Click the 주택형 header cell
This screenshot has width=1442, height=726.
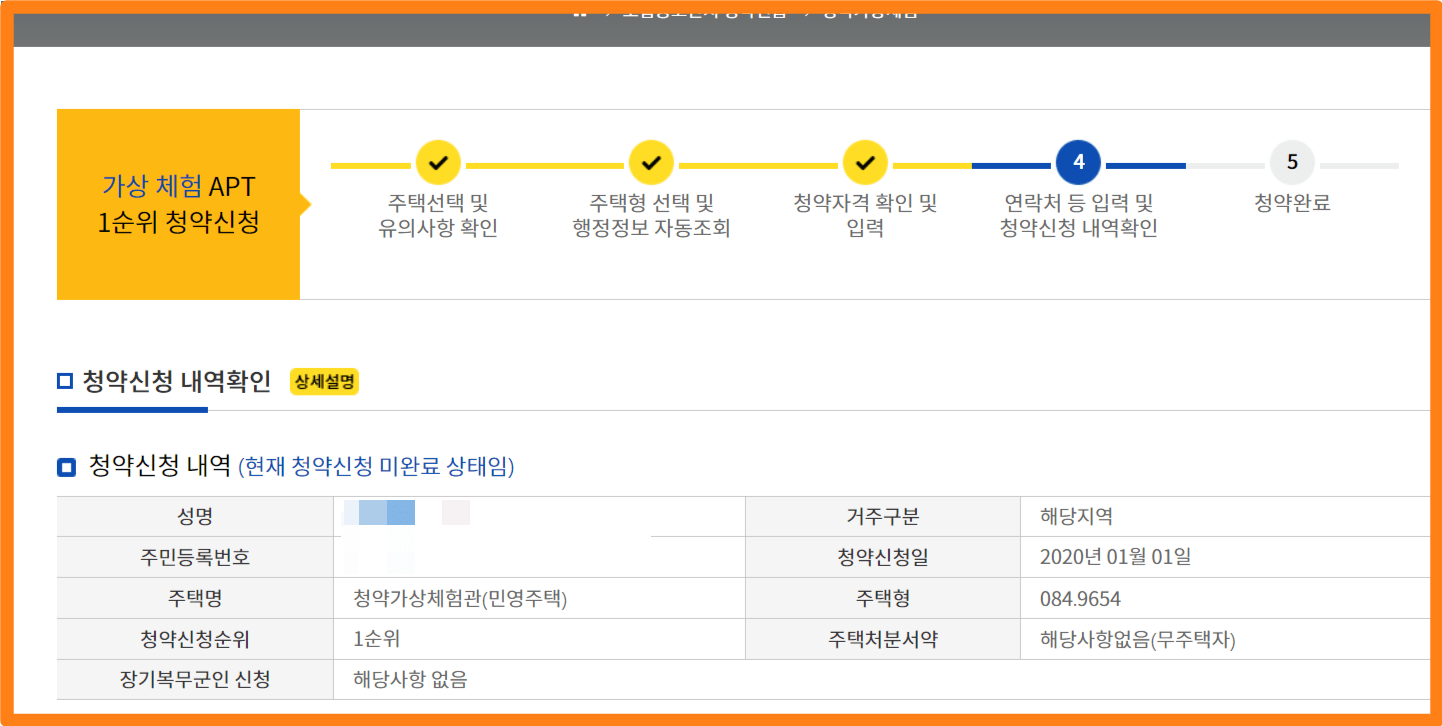click(x=883, y=599)
